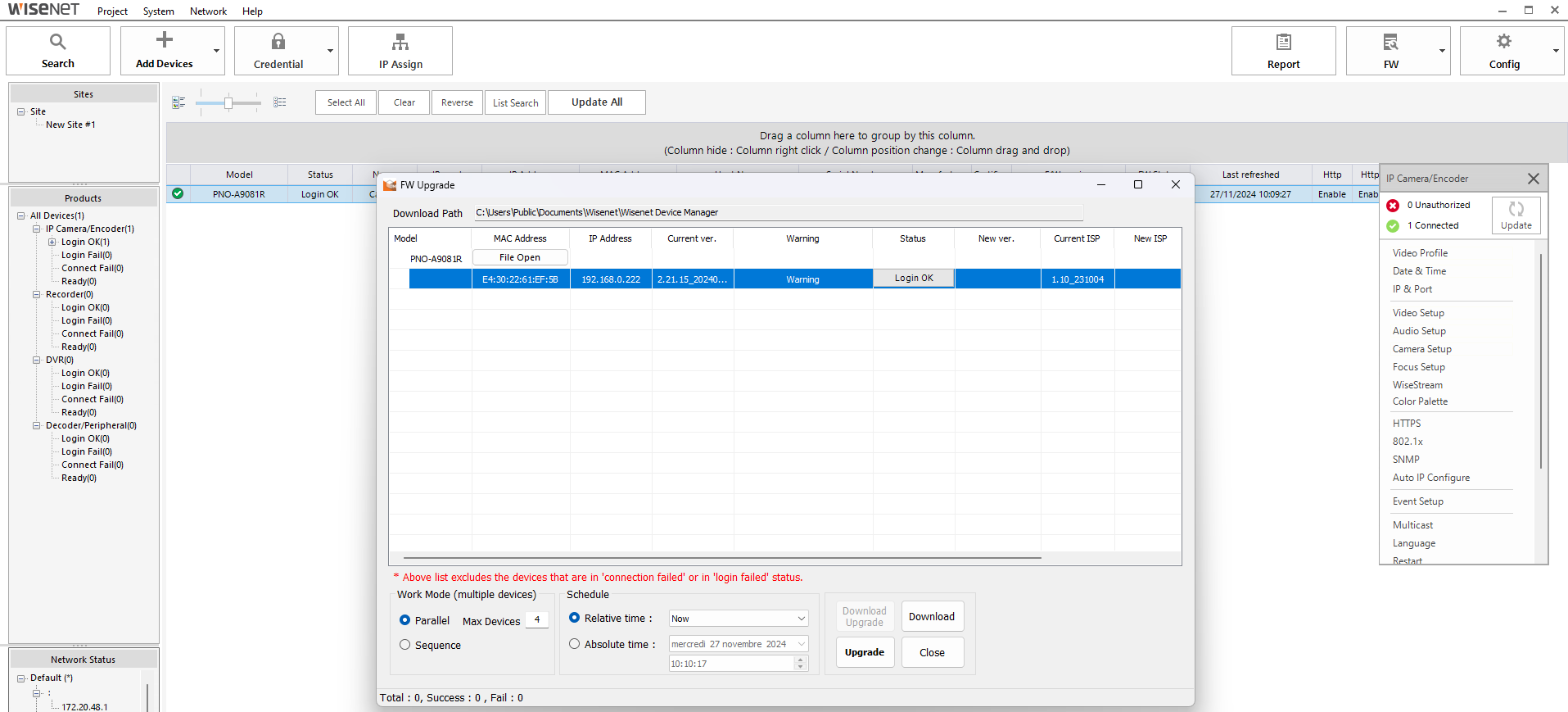
Task: Select Parallel work mode
Action: (404, 620)
